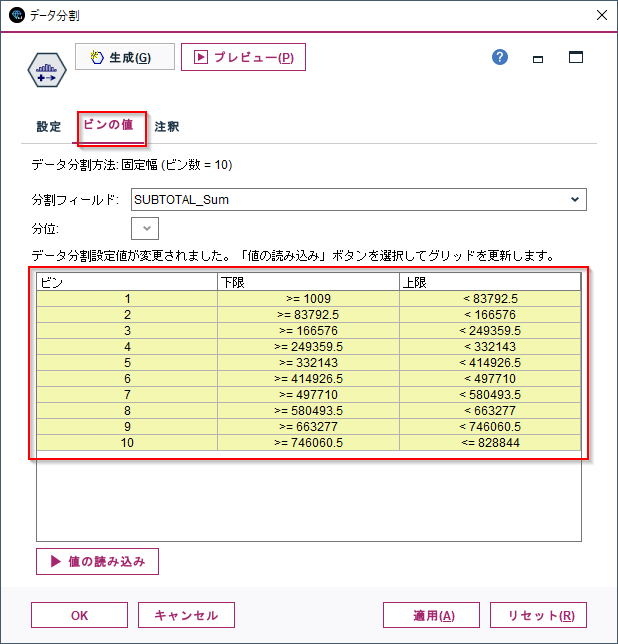Click the 値の読み込み button
This screenshot has width=618, height=644.
(97, 561)
